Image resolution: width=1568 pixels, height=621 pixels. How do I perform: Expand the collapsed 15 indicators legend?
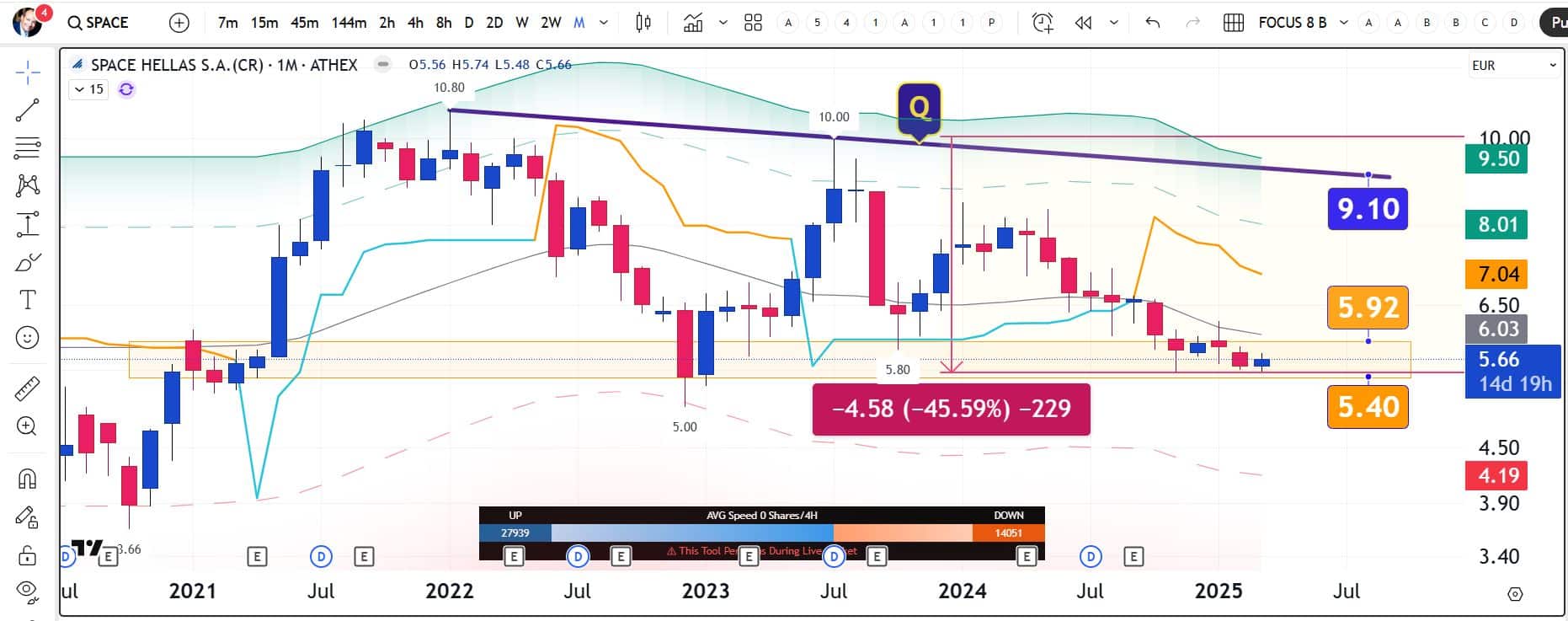tap(88, 89)
